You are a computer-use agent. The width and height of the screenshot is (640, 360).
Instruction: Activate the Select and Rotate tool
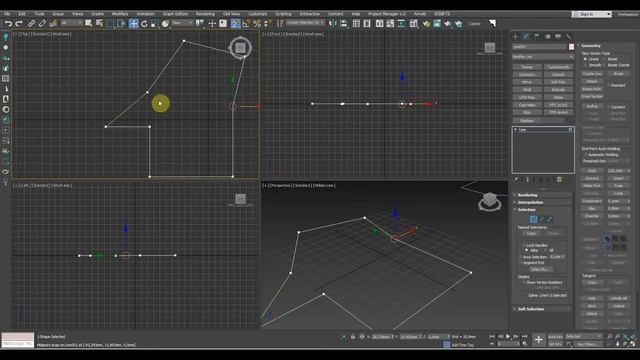point(144,24)
